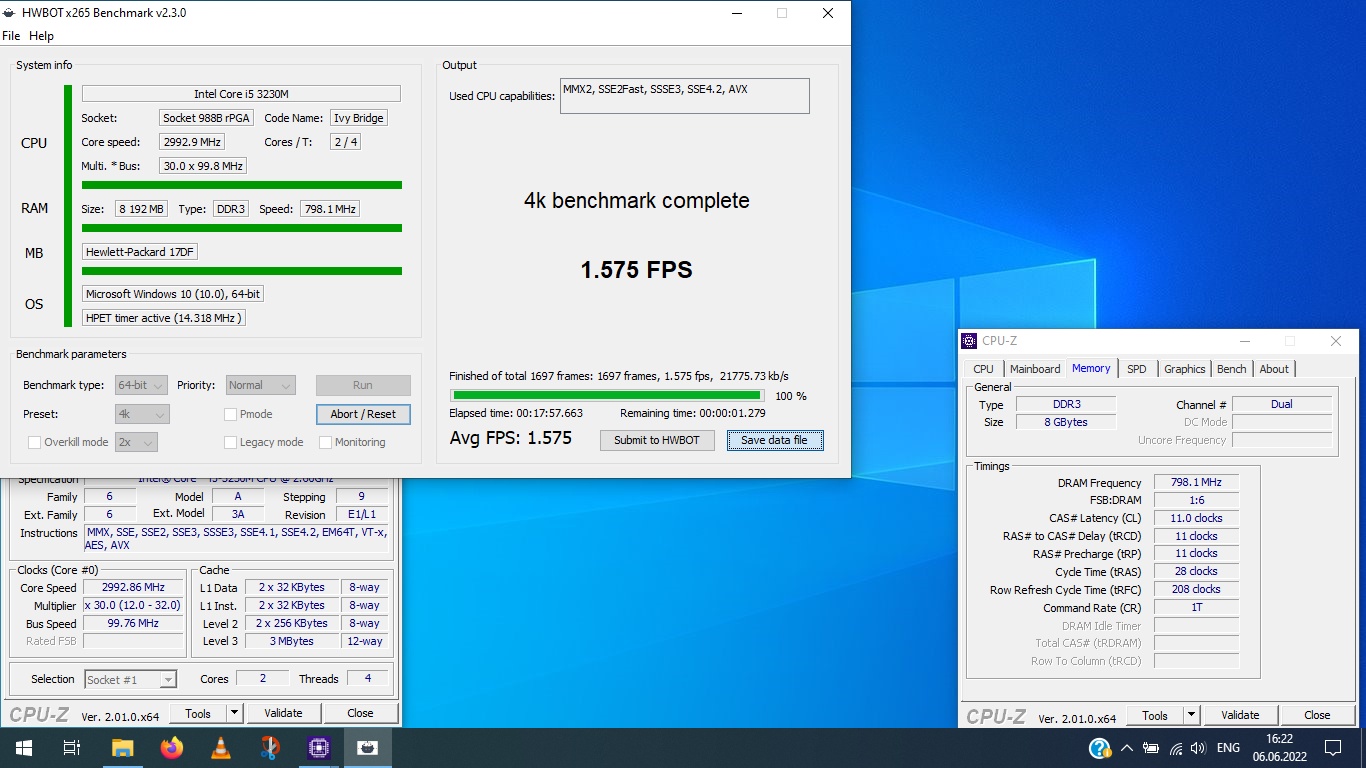Select HWBOT x265 Benchmark taskbar icon
Image resolution: width=1366 pixels, height=768 pixels.
tap(368, 747)
